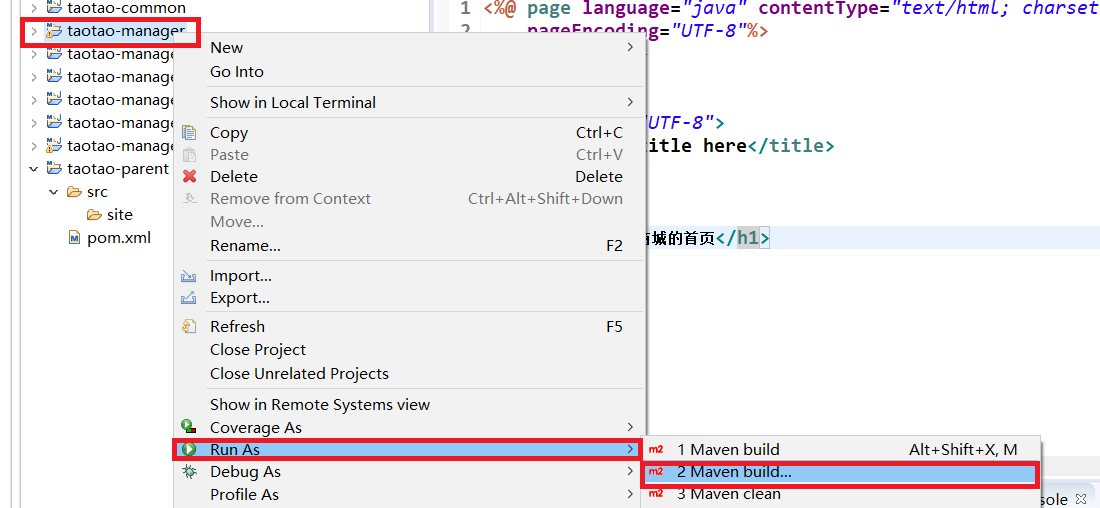
Task: Click the greyed Paste clipboard icon
Action: tap(189, 155)
